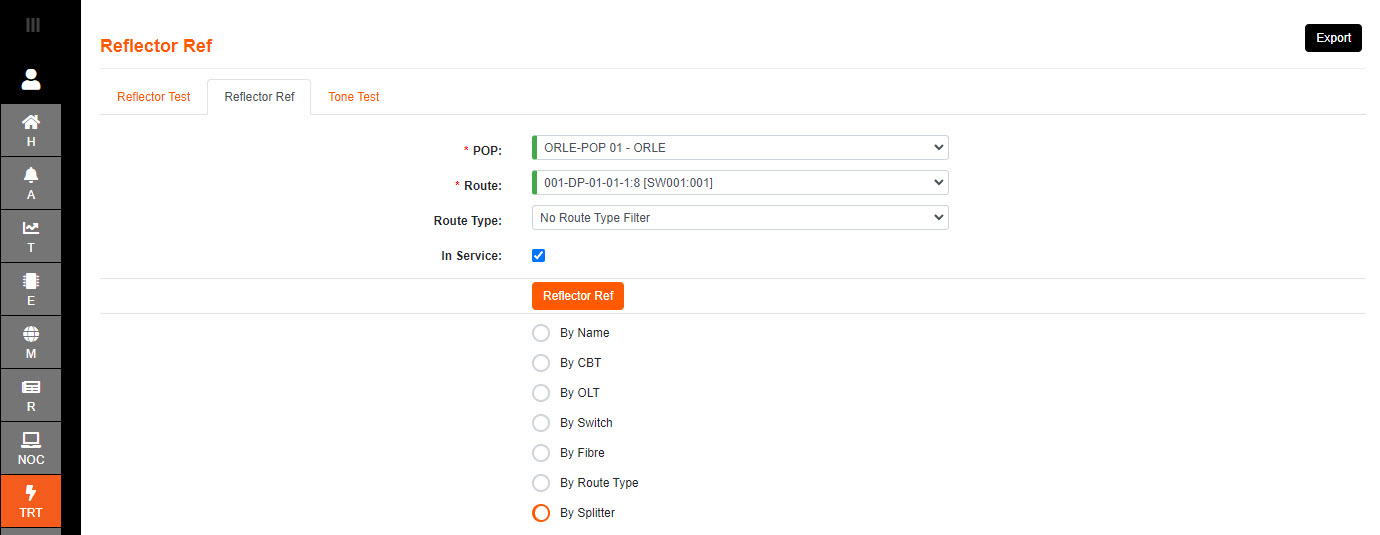Image resolution: width=1380 pixels, height=535 pixels.
Task: Uncheck the In Service checkbox
Action: click(x=539, y=255)
